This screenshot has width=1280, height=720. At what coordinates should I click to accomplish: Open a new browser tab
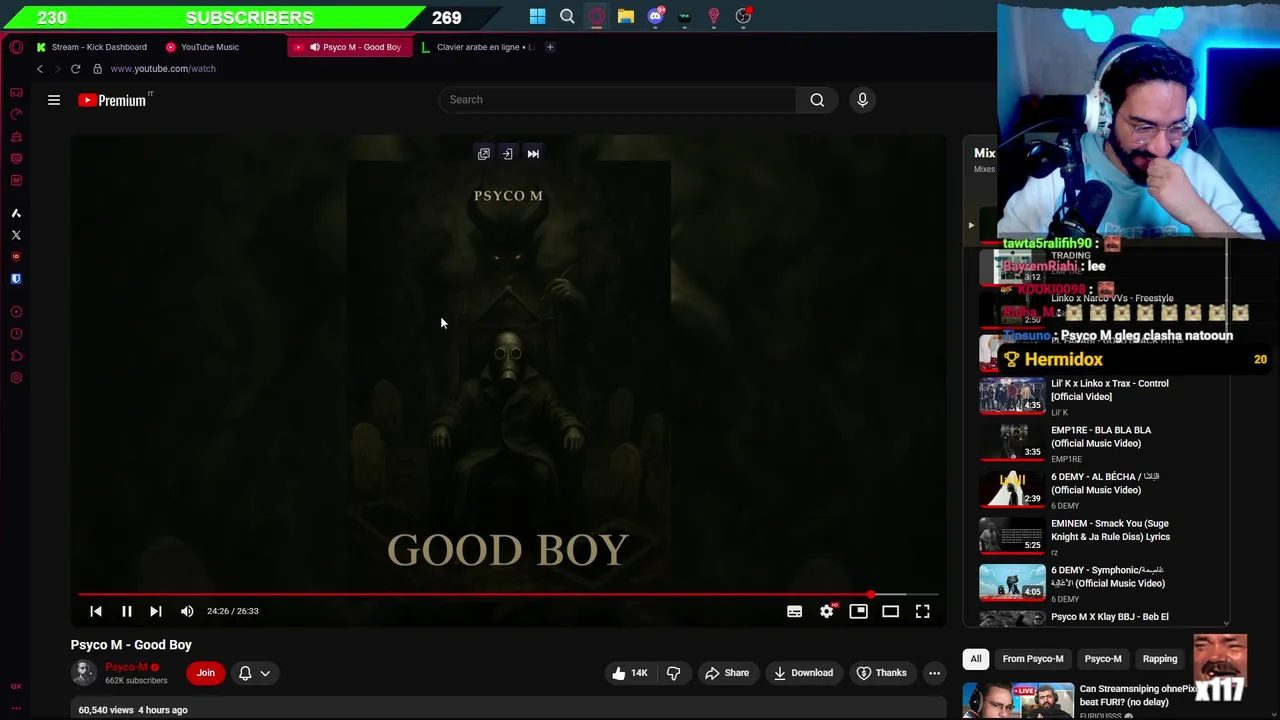click(550, 47)
